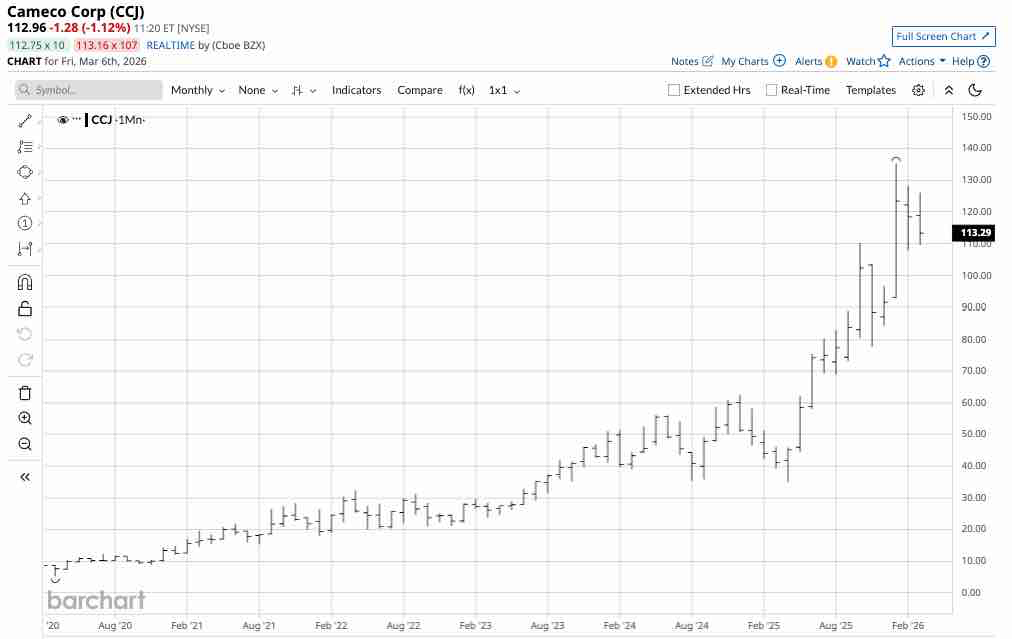The height and width of the screenshot is (639, 1012).
Task: Select the price range measure tool
Action: 25,248
